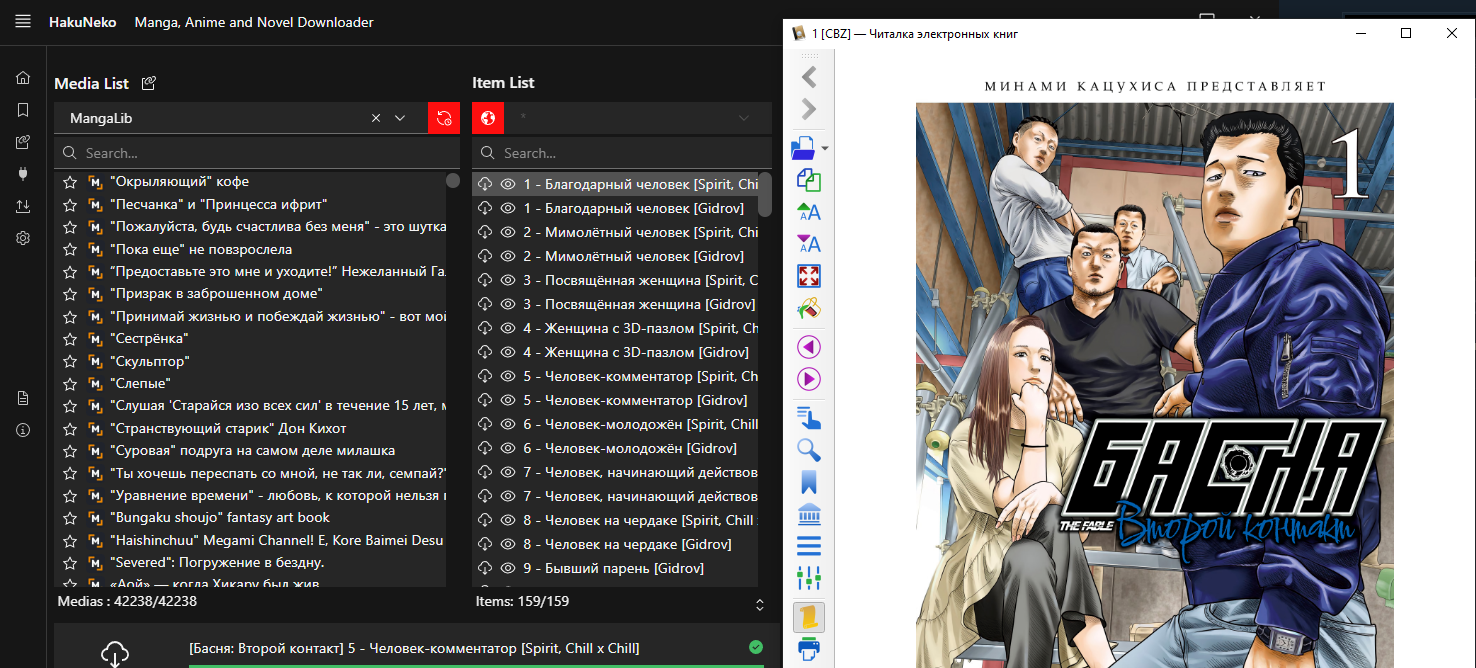Select item 9 - Бывший парень [Gidrov]
The height and width of the screenshot is (668, 1476).
(x=613, y=568)
